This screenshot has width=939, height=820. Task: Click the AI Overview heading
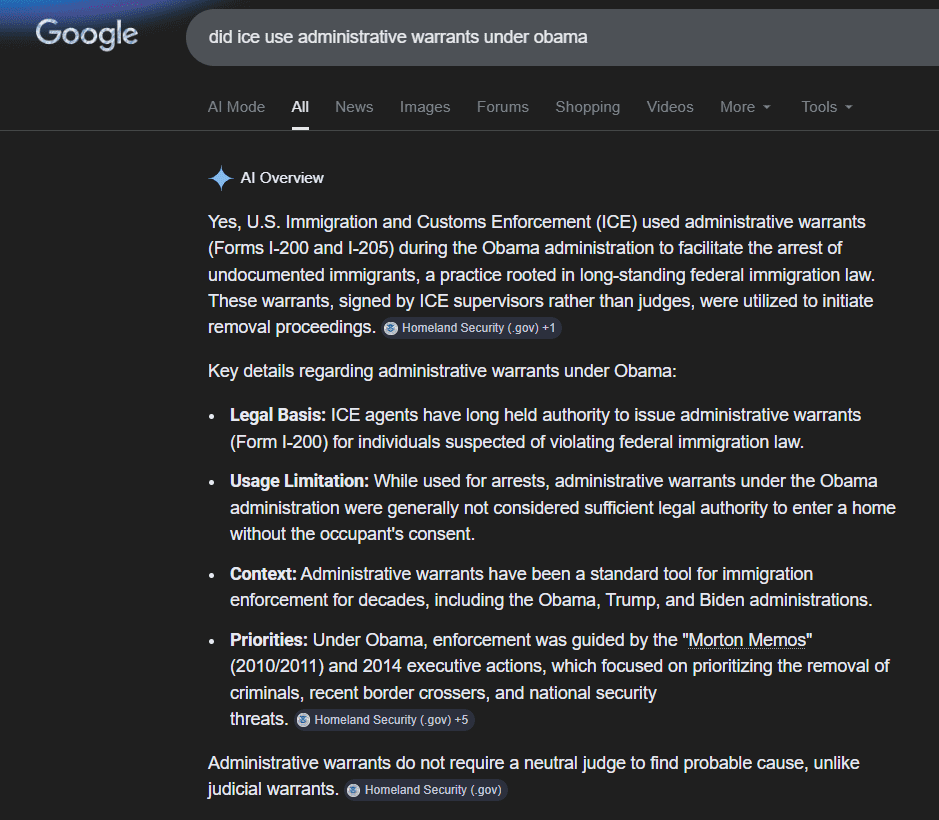[282, 178]
